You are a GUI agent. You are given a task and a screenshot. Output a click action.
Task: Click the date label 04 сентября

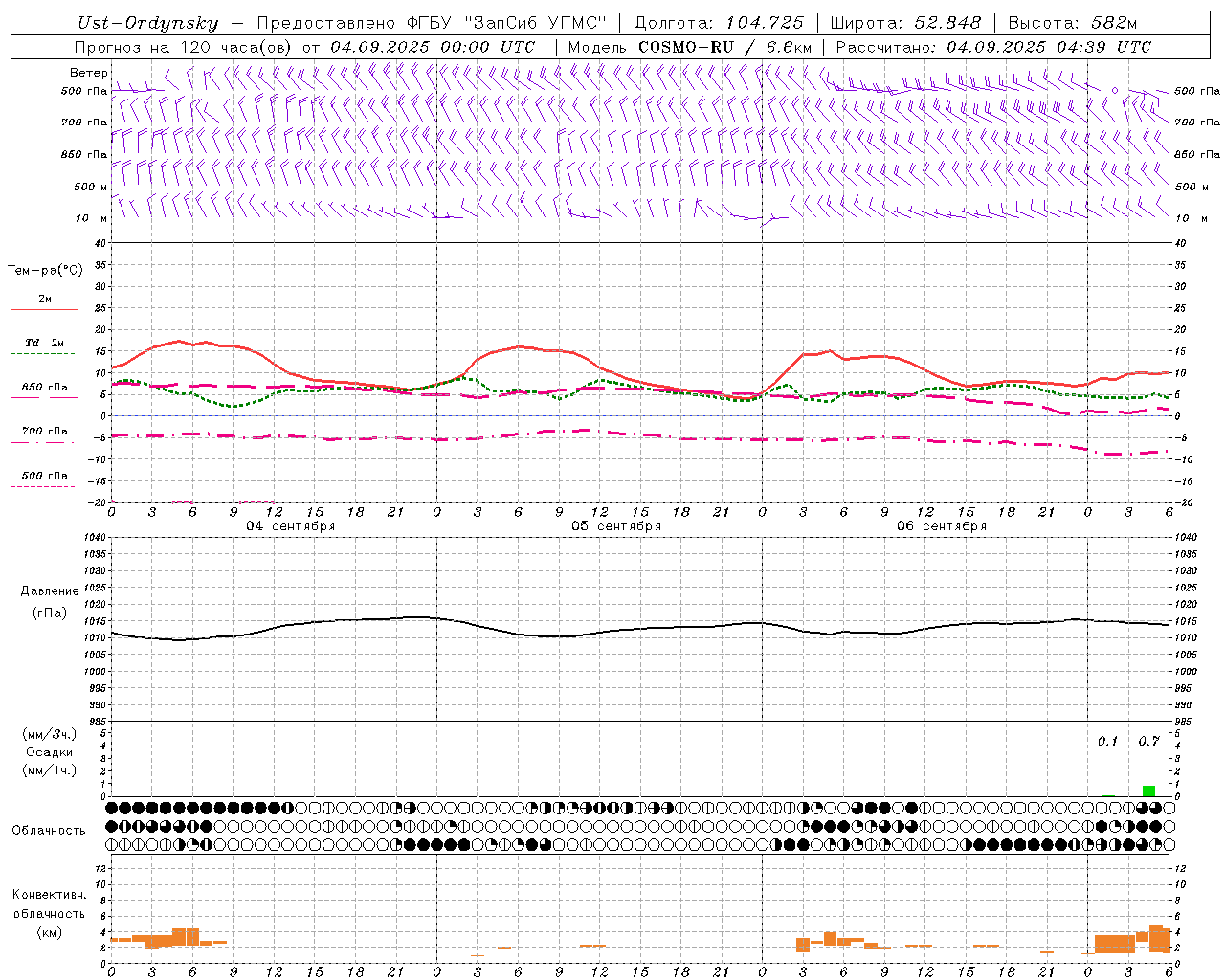point(290,526)
